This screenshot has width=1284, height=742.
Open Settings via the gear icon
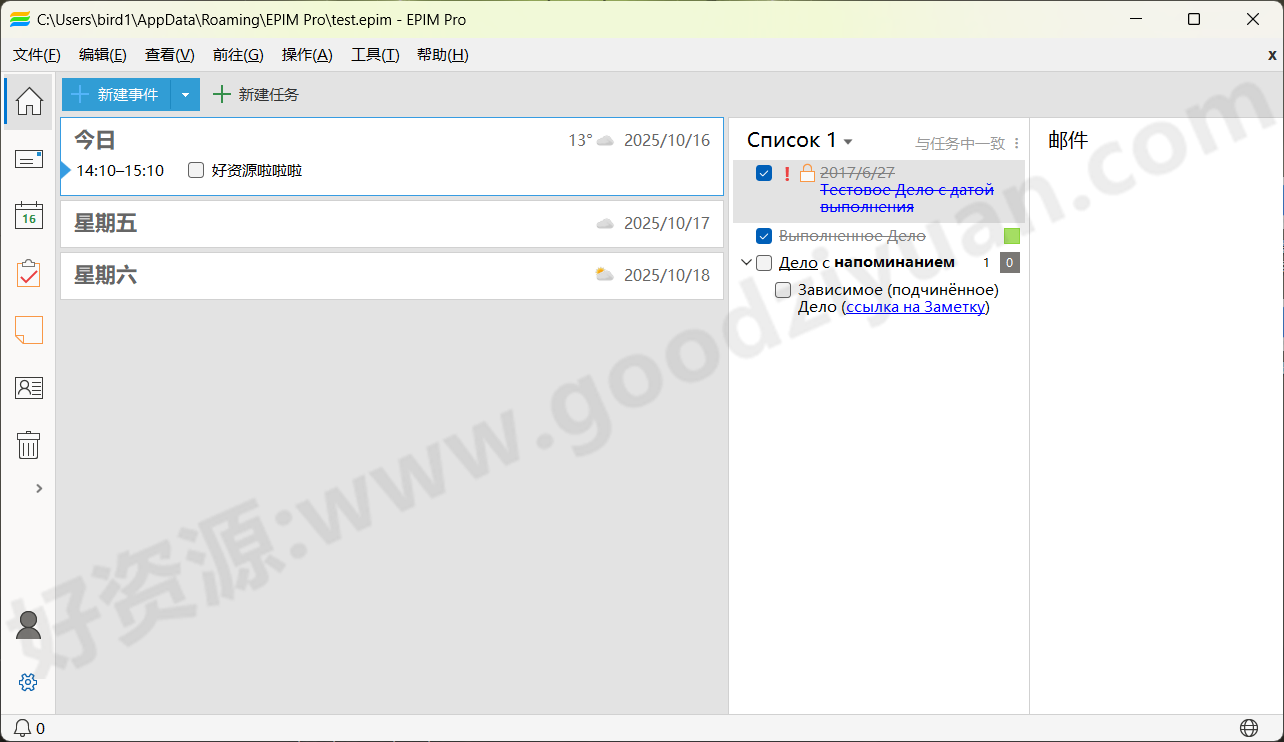28,682
